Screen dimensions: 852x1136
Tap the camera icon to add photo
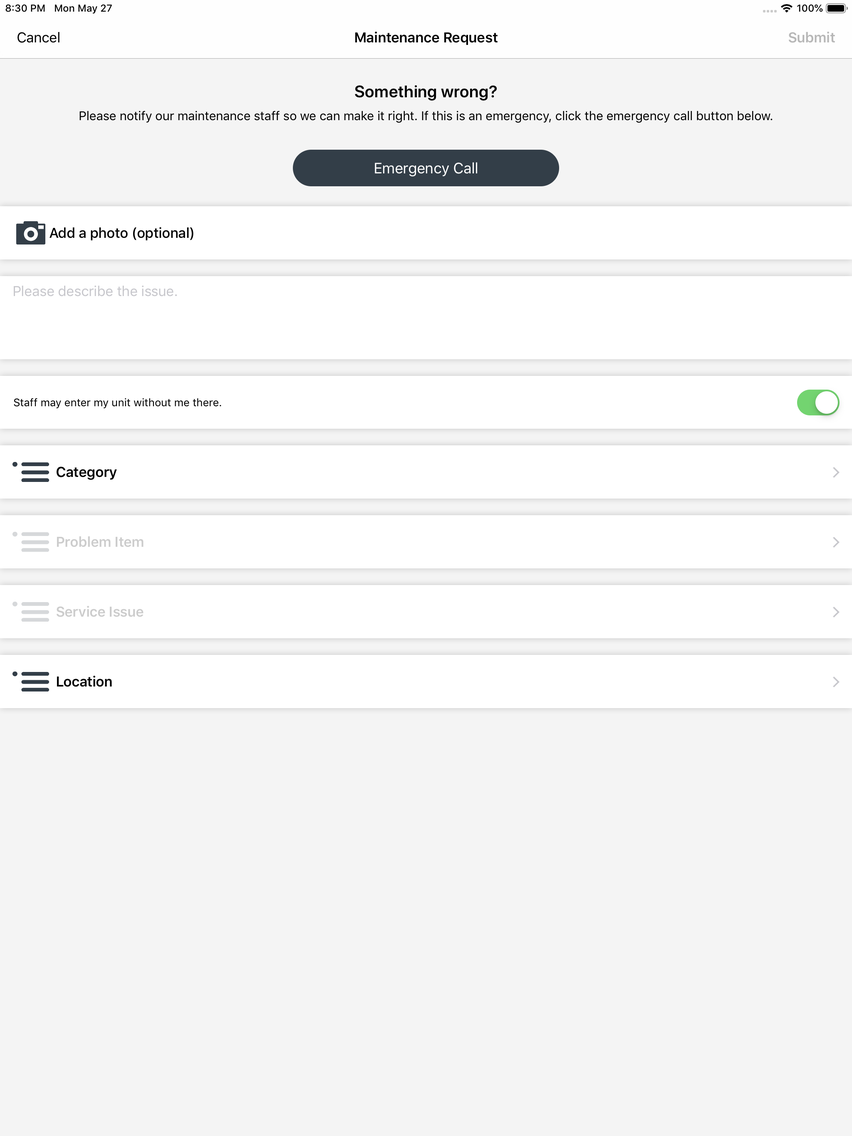point(30,233)
